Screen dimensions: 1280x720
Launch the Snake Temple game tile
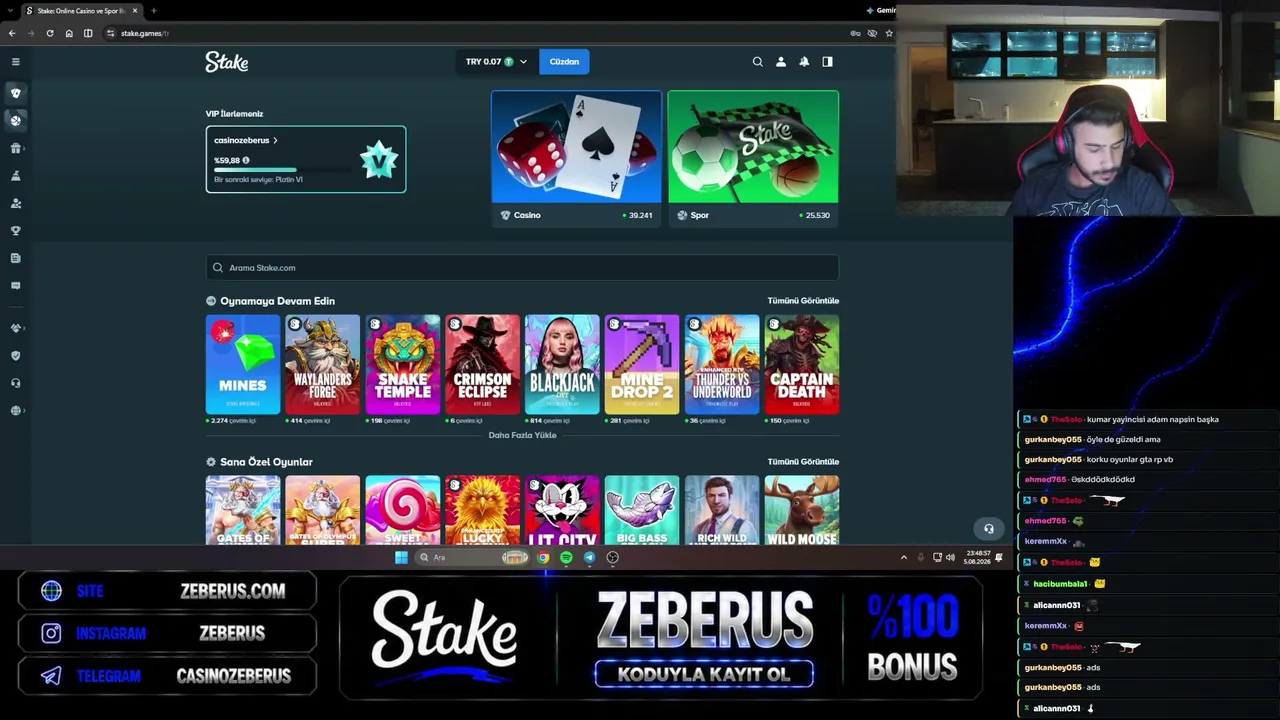402,364
